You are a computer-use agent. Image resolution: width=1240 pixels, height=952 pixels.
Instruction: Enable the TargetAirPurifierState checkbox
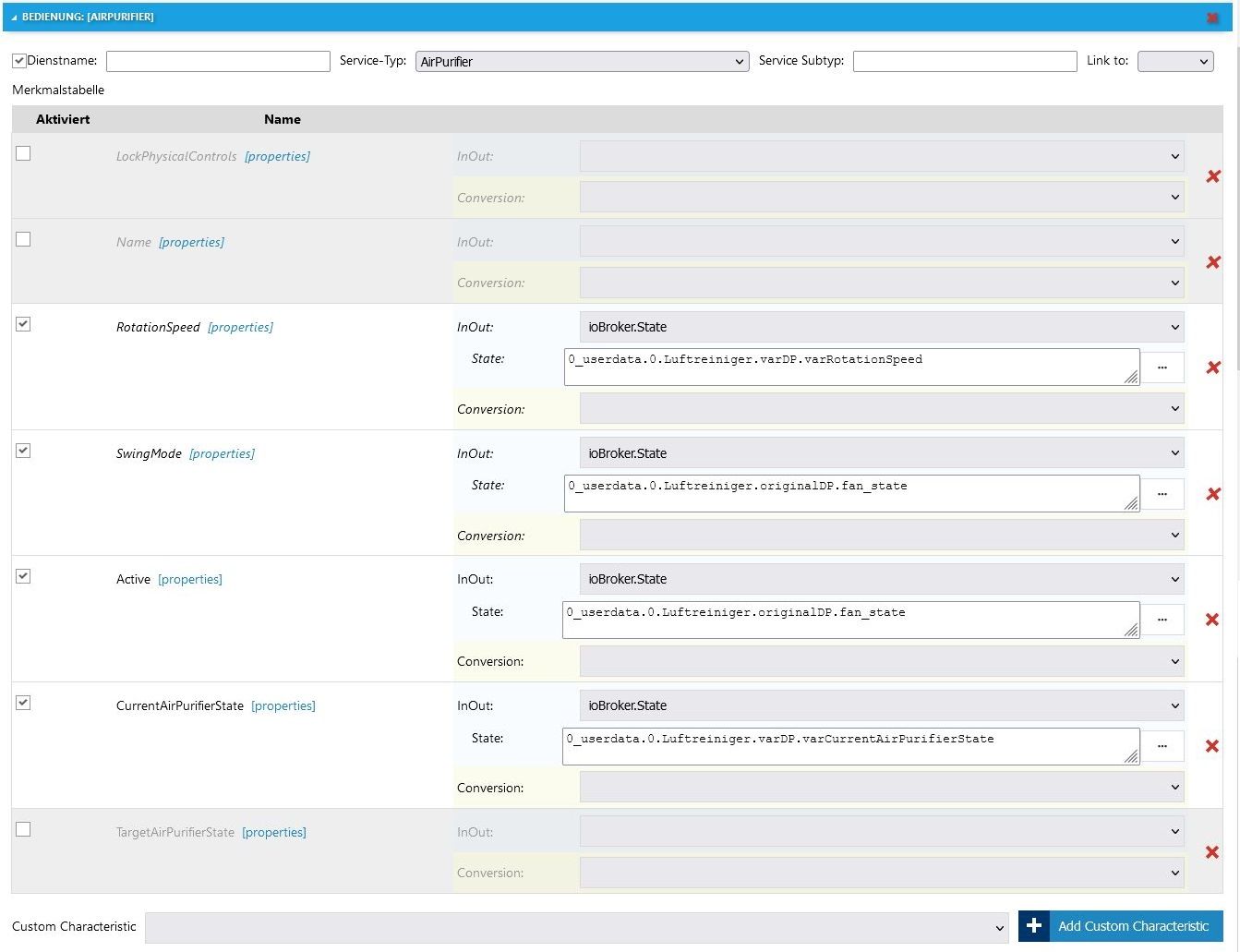(23, 829)
